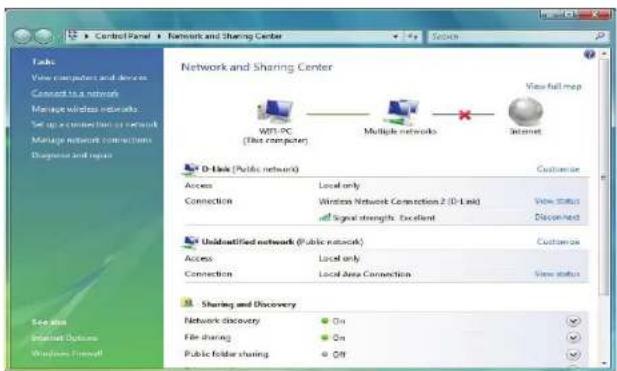This screenshot has width=617, height=371.
Task: Click the red X broken connection mark
Action: (x=465, y=114)
